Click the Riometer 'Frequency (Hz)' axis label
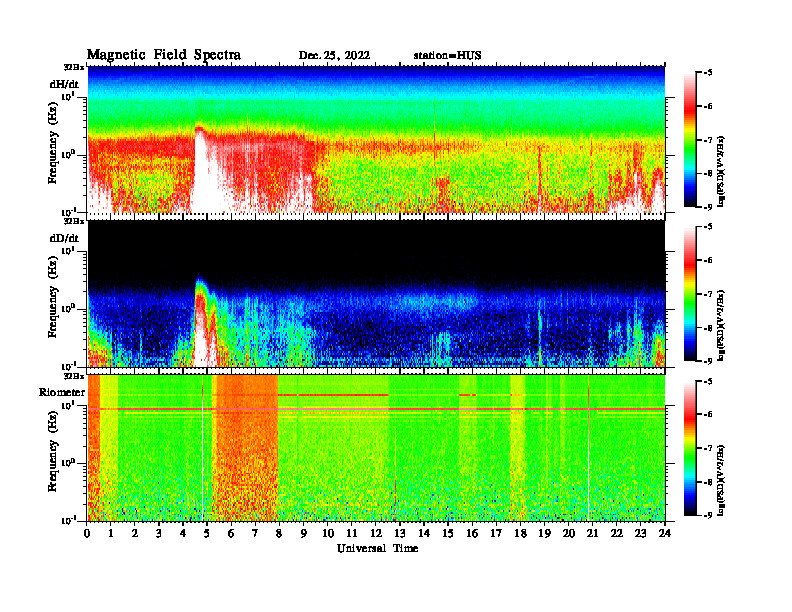The width and height of the screenshot is (792, 612). pos(52,451)
